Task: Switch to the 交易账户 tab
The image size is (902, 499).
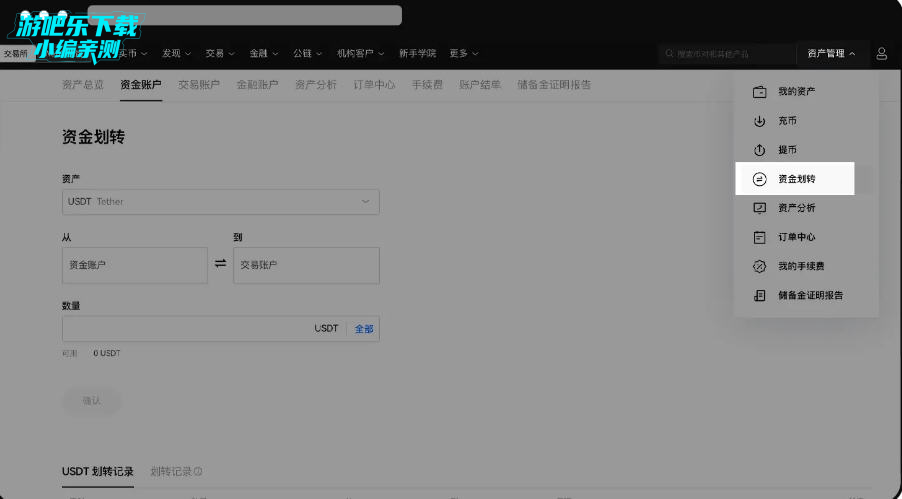Action: point(198,85)
